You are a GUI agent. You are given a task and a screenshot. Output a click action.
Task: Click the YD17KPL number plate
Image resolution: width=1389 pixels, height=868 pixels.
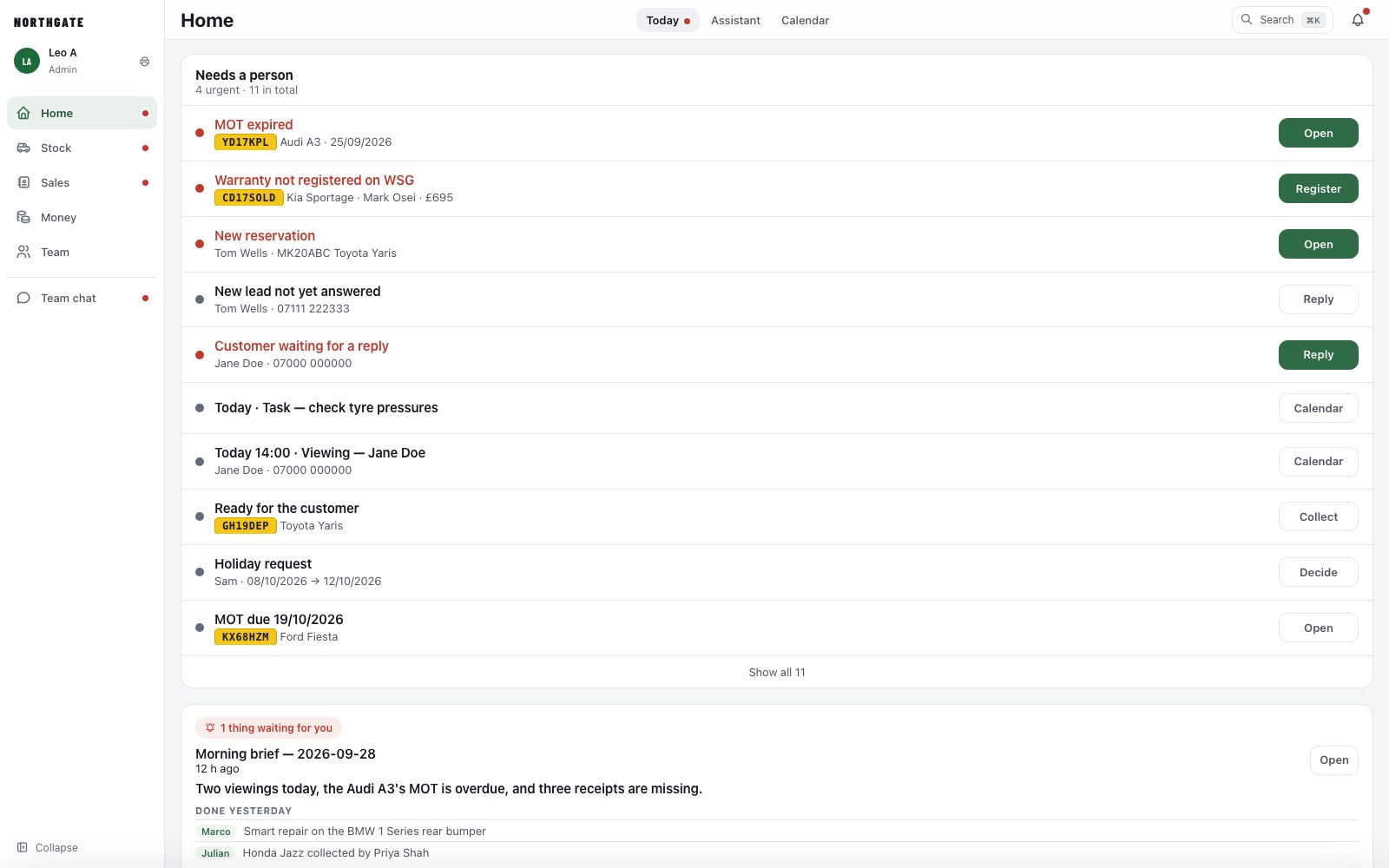(x=246, y=142)
